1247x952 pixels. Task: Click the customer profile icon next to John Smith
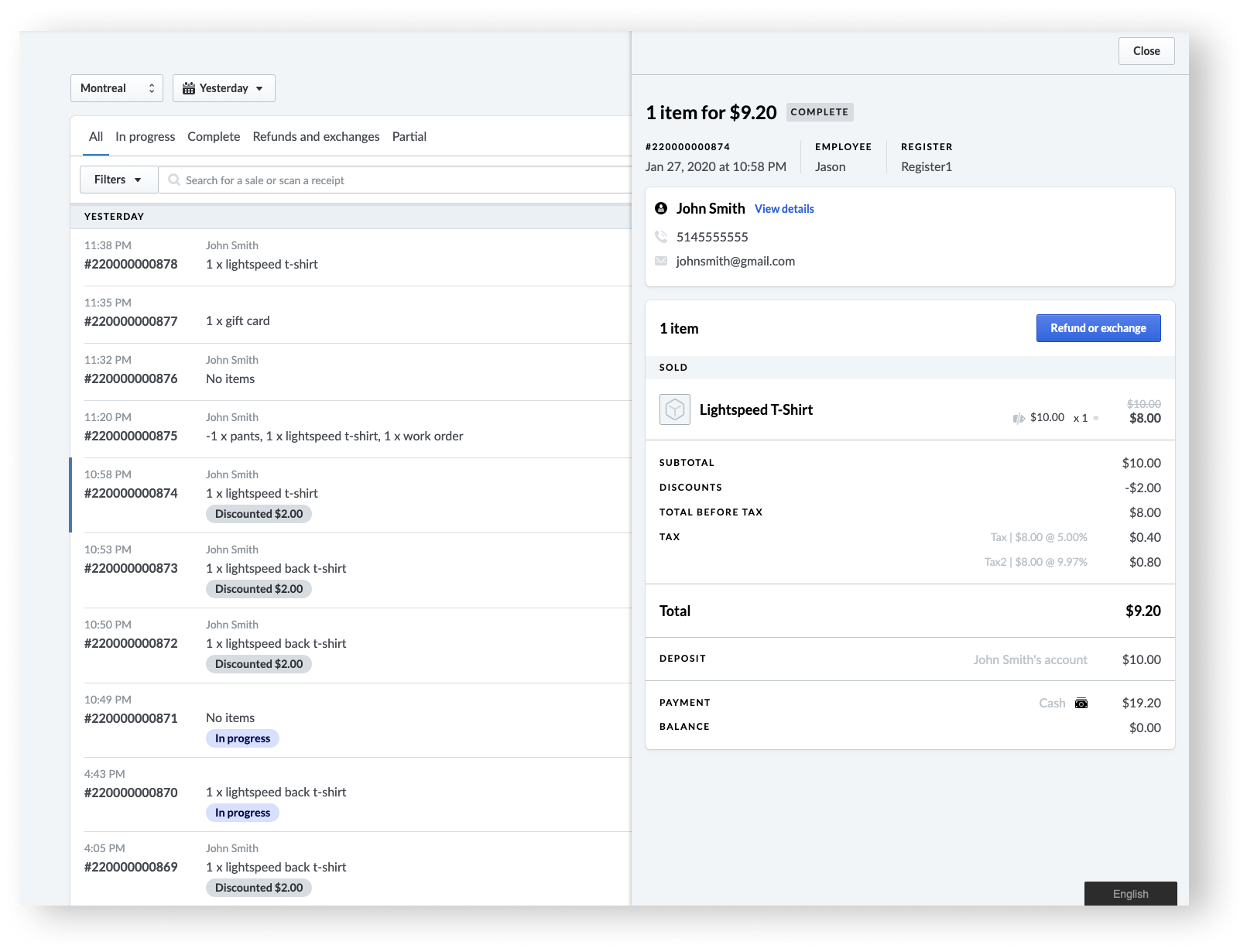tap(661, 208)
